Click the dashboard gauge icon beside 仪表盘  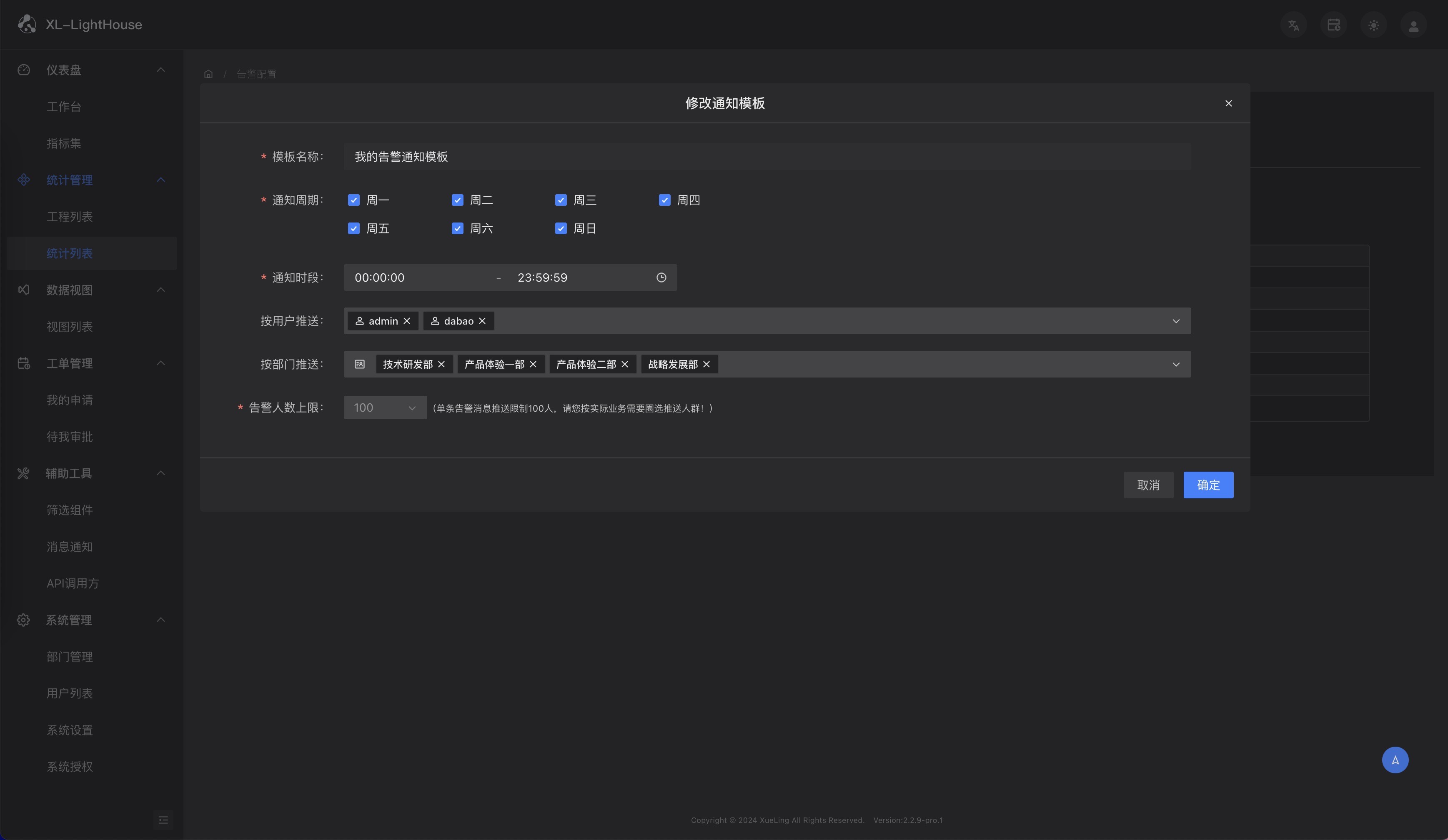(x=24, y=70)
